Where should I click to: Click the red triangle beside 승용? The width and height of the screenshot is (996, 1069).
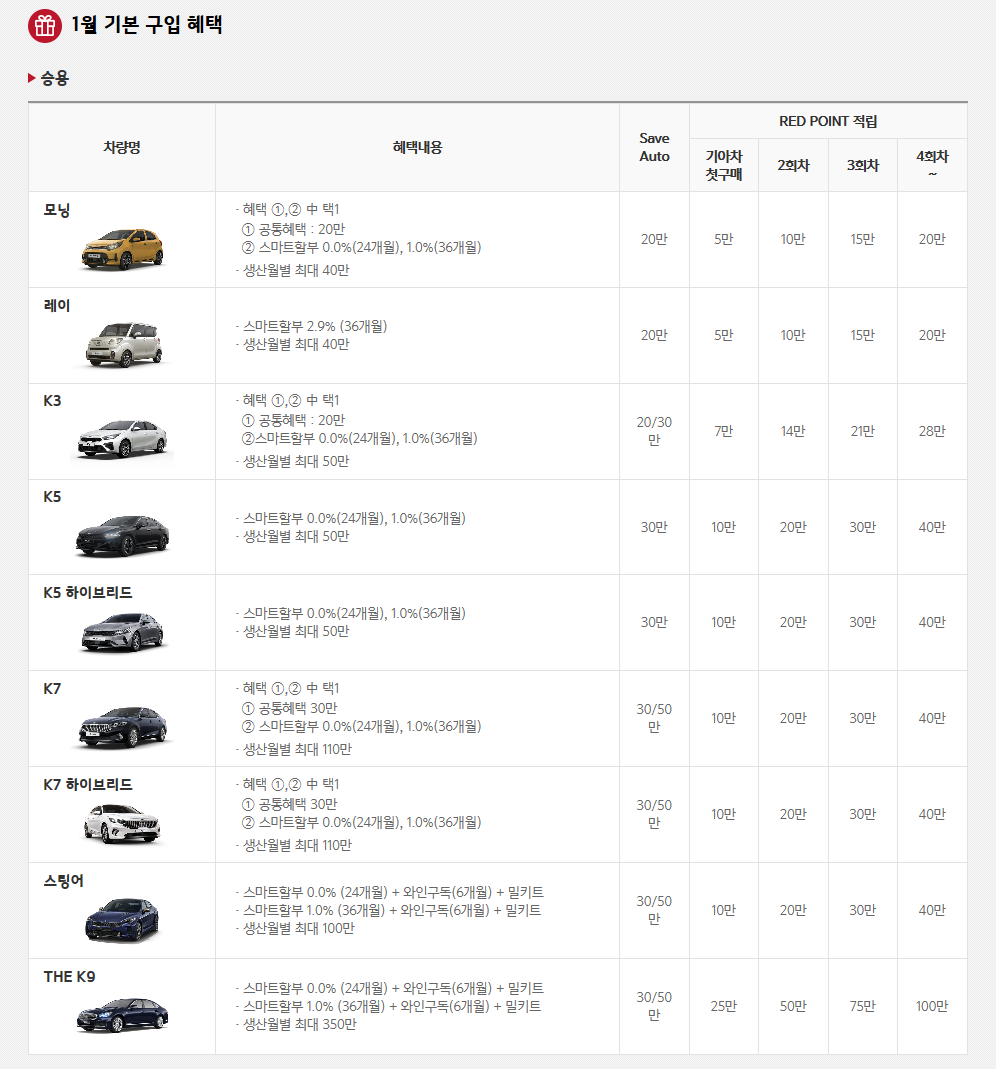tap(31, 78)
